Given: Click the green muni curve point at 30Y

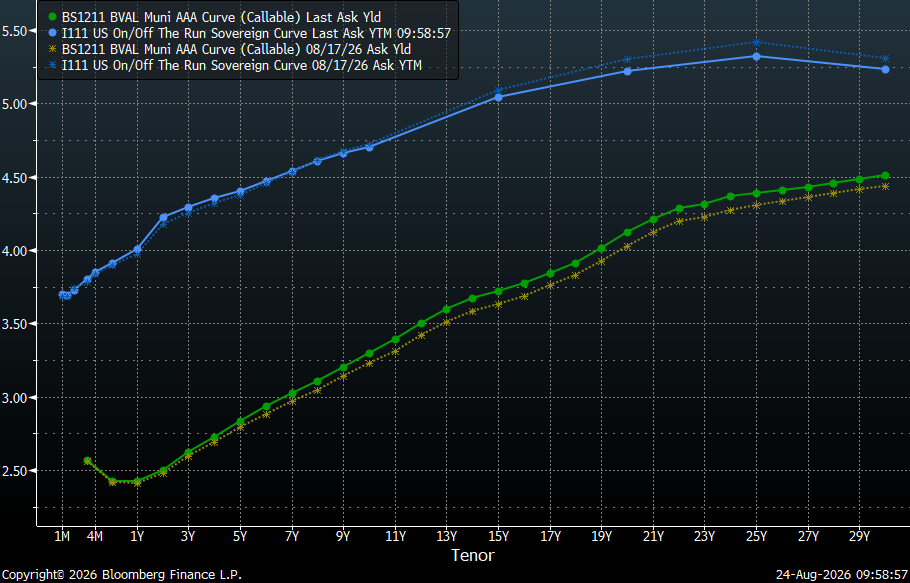Looking at the screenshot, I should 885,175.
